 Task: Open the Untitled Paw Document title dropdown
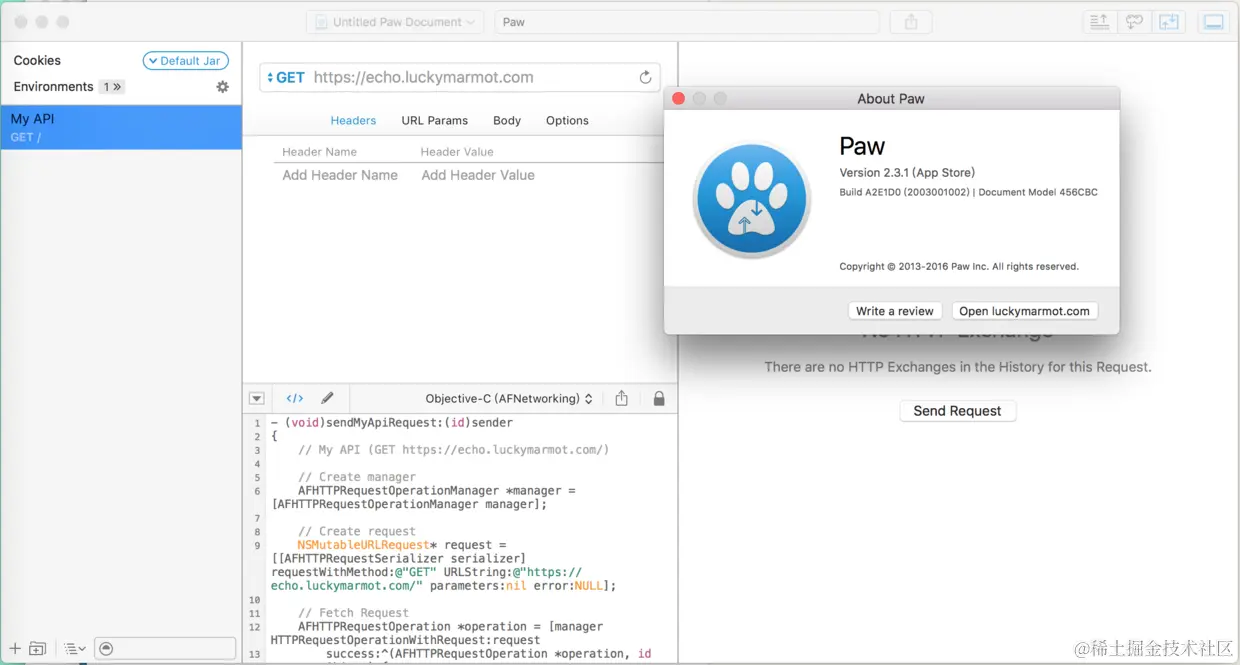[396, 22]
